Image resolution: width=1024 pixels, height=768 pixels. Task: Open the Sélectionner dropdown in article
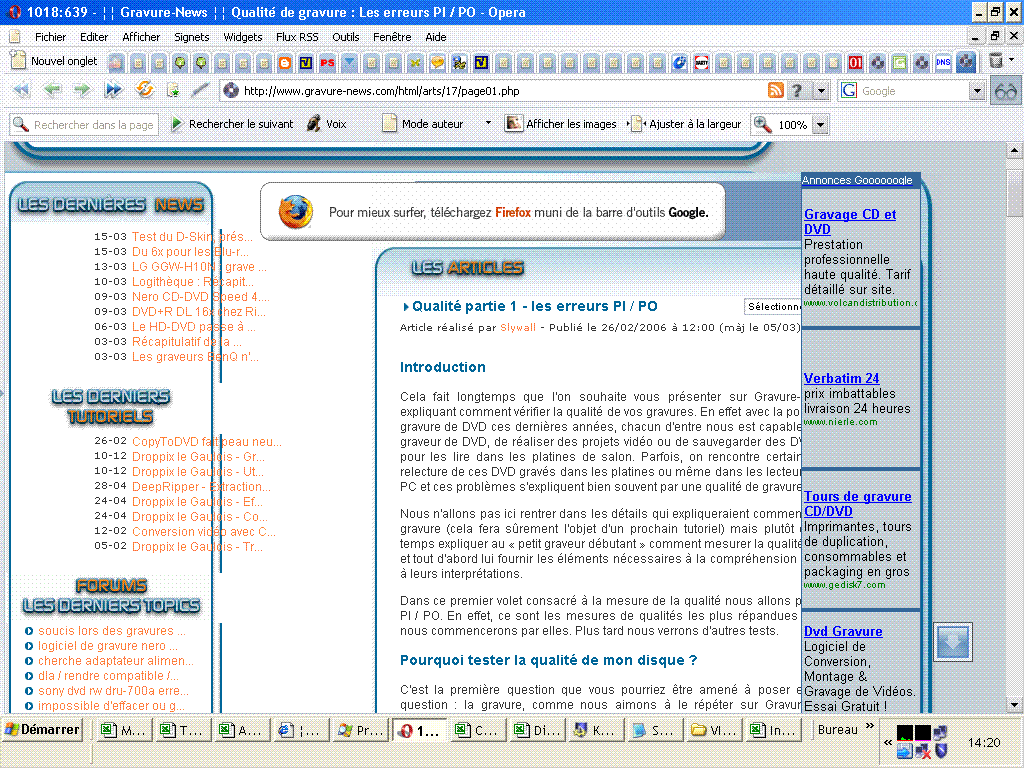(x=772, y=306)
